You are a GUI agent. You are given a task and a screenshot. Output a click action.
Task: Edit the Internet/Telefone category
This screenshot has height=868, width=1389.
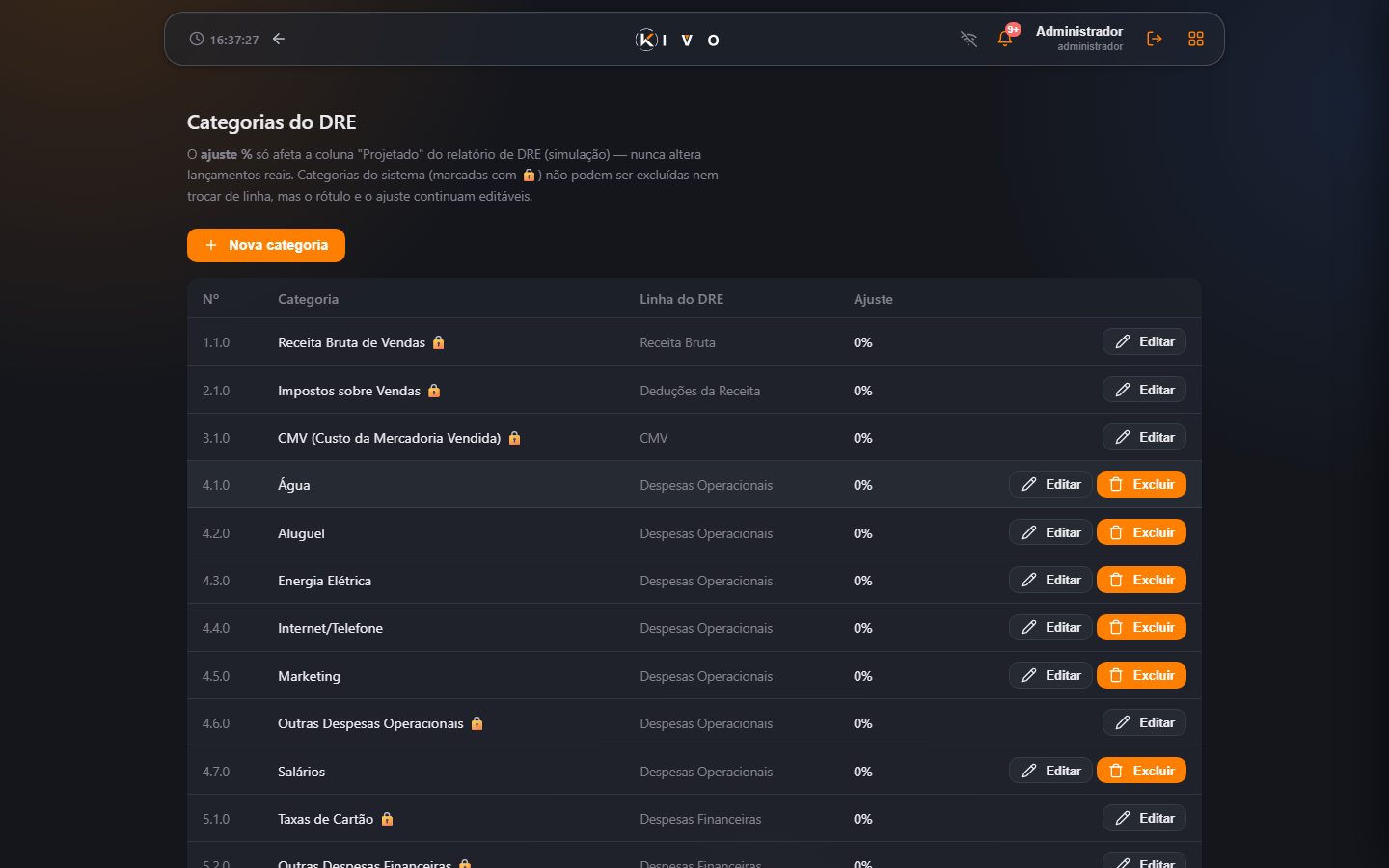[x=1050, y=627]
